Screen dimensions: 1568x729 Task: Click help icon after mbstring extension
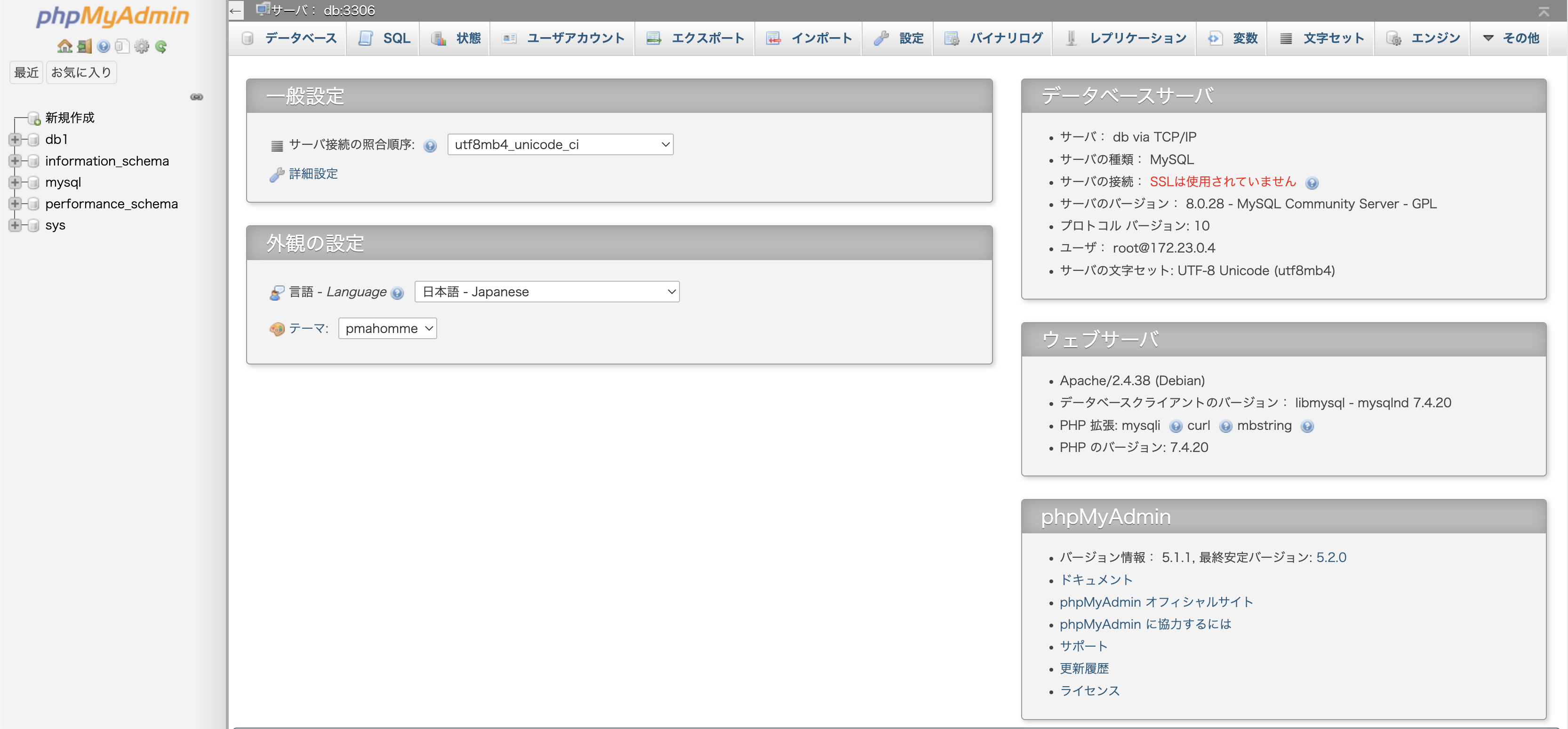point(1307,427)
